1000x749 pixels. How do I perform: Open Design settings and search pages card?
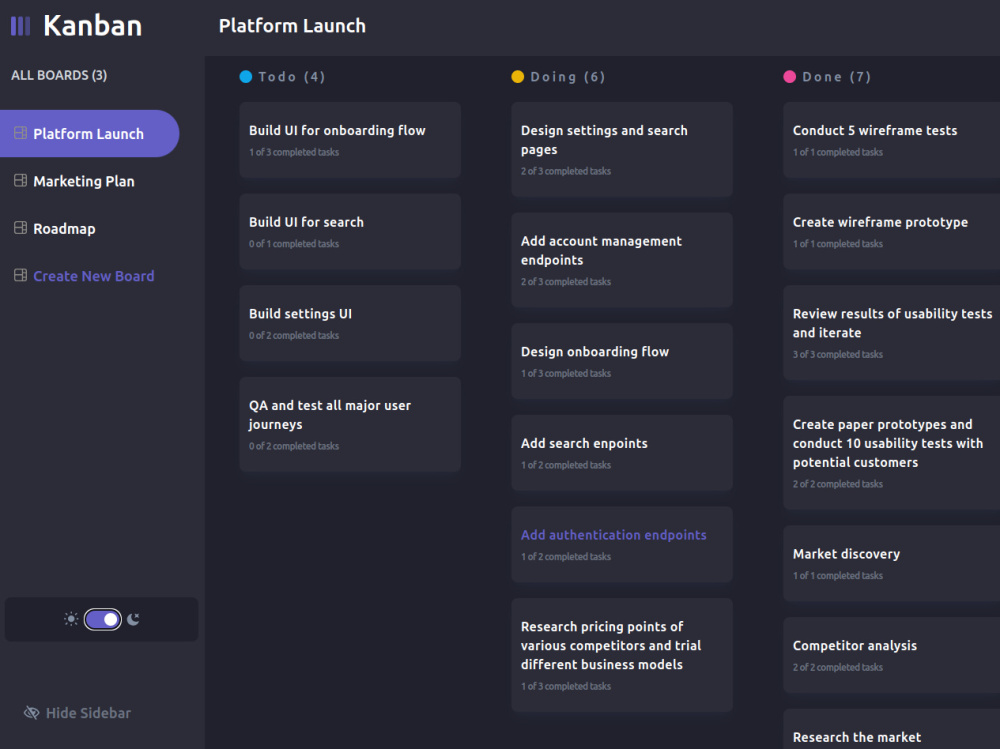point(622,149)
